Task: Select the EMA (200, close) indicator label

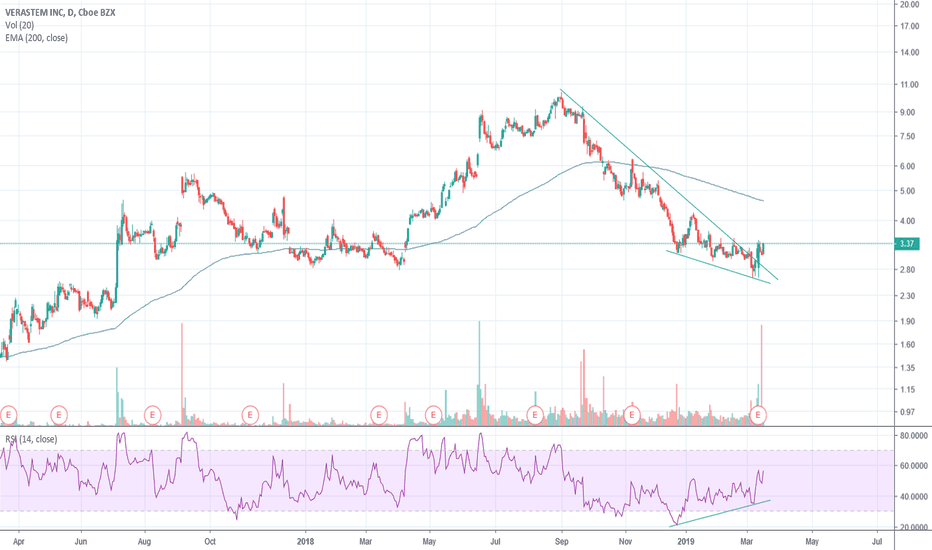Action: tap(36, 38)
